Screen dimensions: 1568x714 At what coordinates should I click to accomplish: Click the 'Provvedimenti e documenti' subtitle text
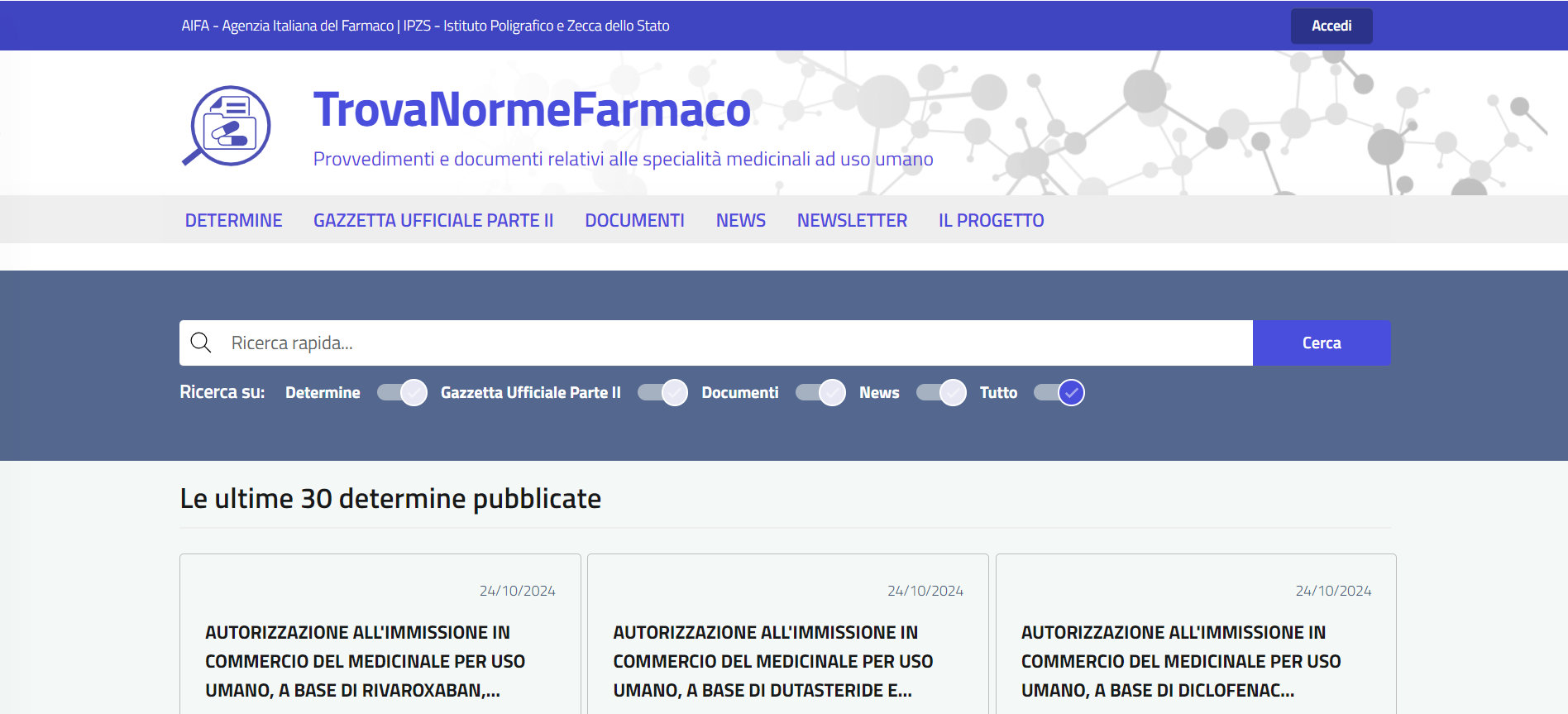623,159
